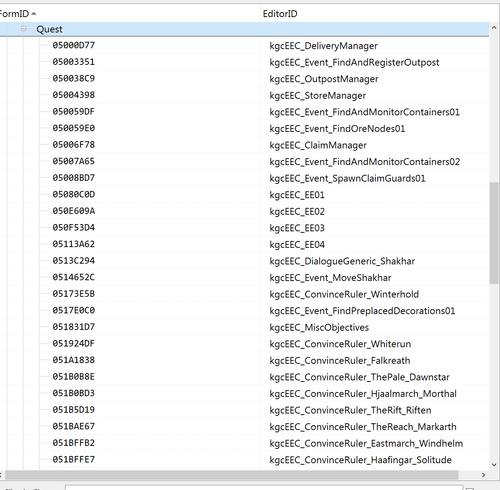The height and width of the screenshot is (490, 500).
Task: Click kgcEEC_ConvinceRuler_Whiterun editor ID
Action: (340, 344)
